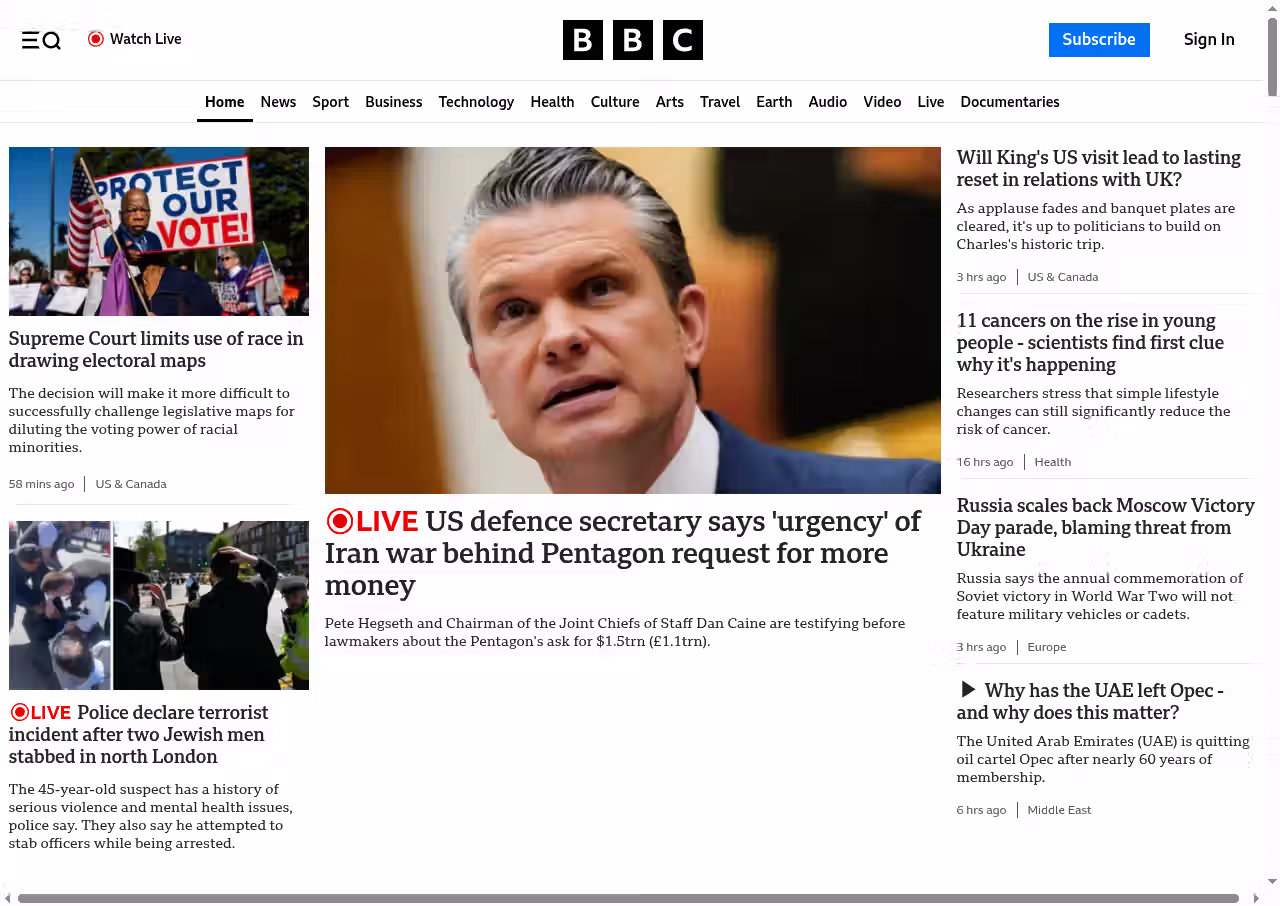Click the Subscribe button
The height and width of the screenshot is (906, 1280).
tap(1098, 40)
